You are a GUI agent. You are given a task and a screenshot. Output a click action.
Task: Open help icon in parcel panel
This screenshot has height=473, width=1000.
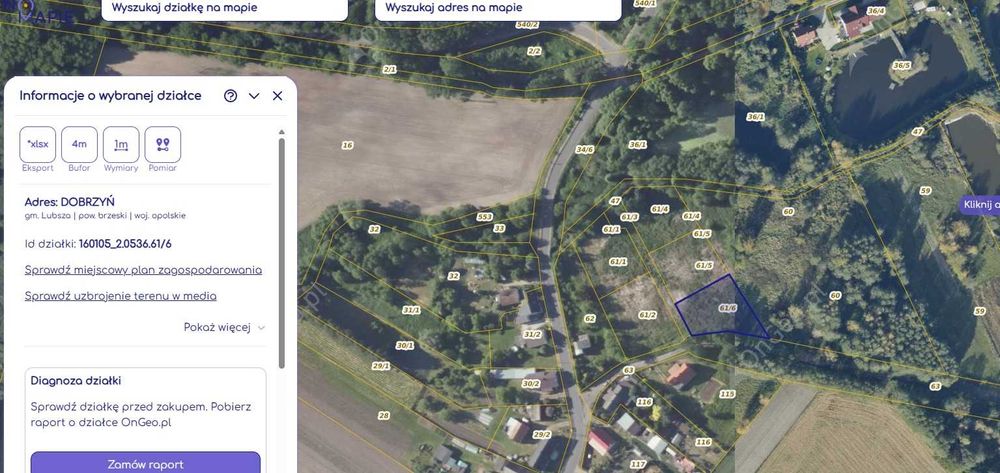[231, 96]
